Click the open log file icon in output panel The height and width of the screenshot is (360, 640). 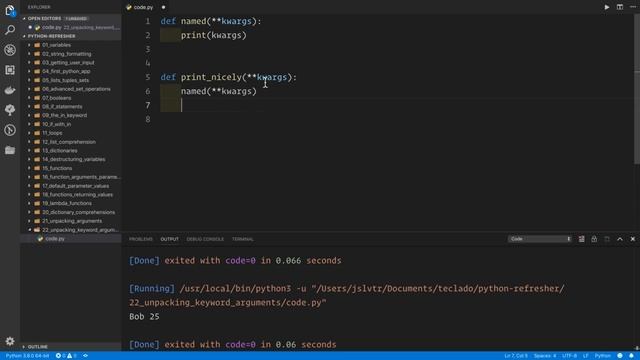point(607,239)
